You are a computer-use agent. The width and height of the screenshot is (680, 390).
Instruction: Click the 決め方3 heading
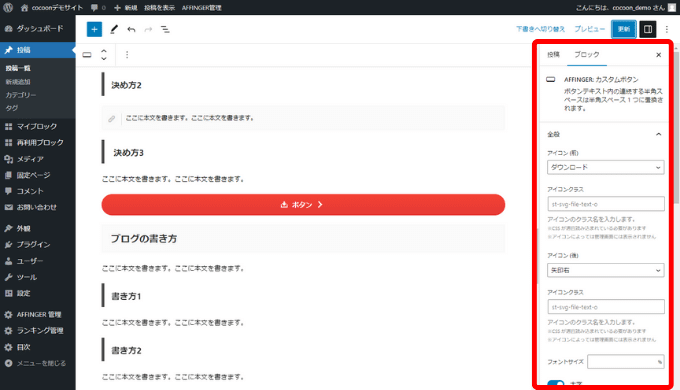(128, 153)
